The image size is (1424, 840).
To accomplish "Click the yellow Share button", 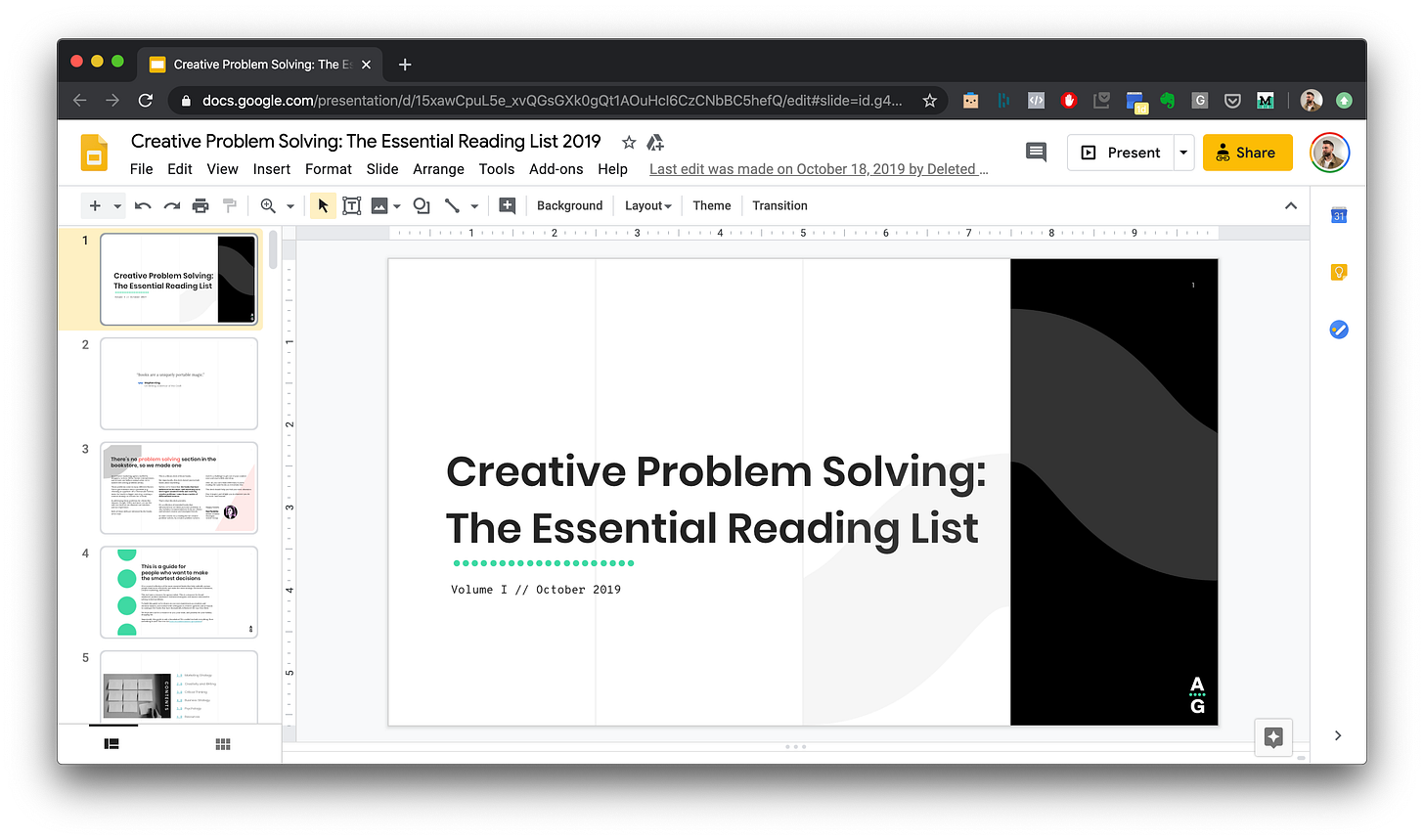I will click(1247, 153).
